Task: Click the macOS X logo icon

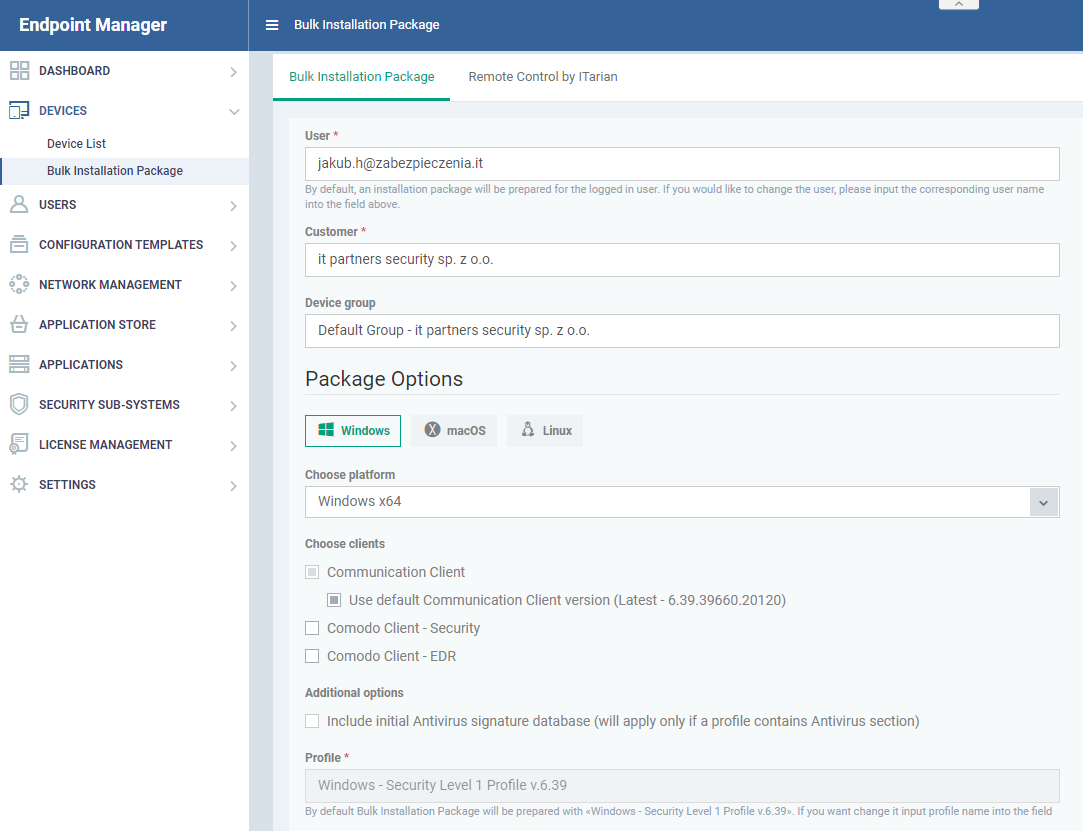Action: pos(432,430)
